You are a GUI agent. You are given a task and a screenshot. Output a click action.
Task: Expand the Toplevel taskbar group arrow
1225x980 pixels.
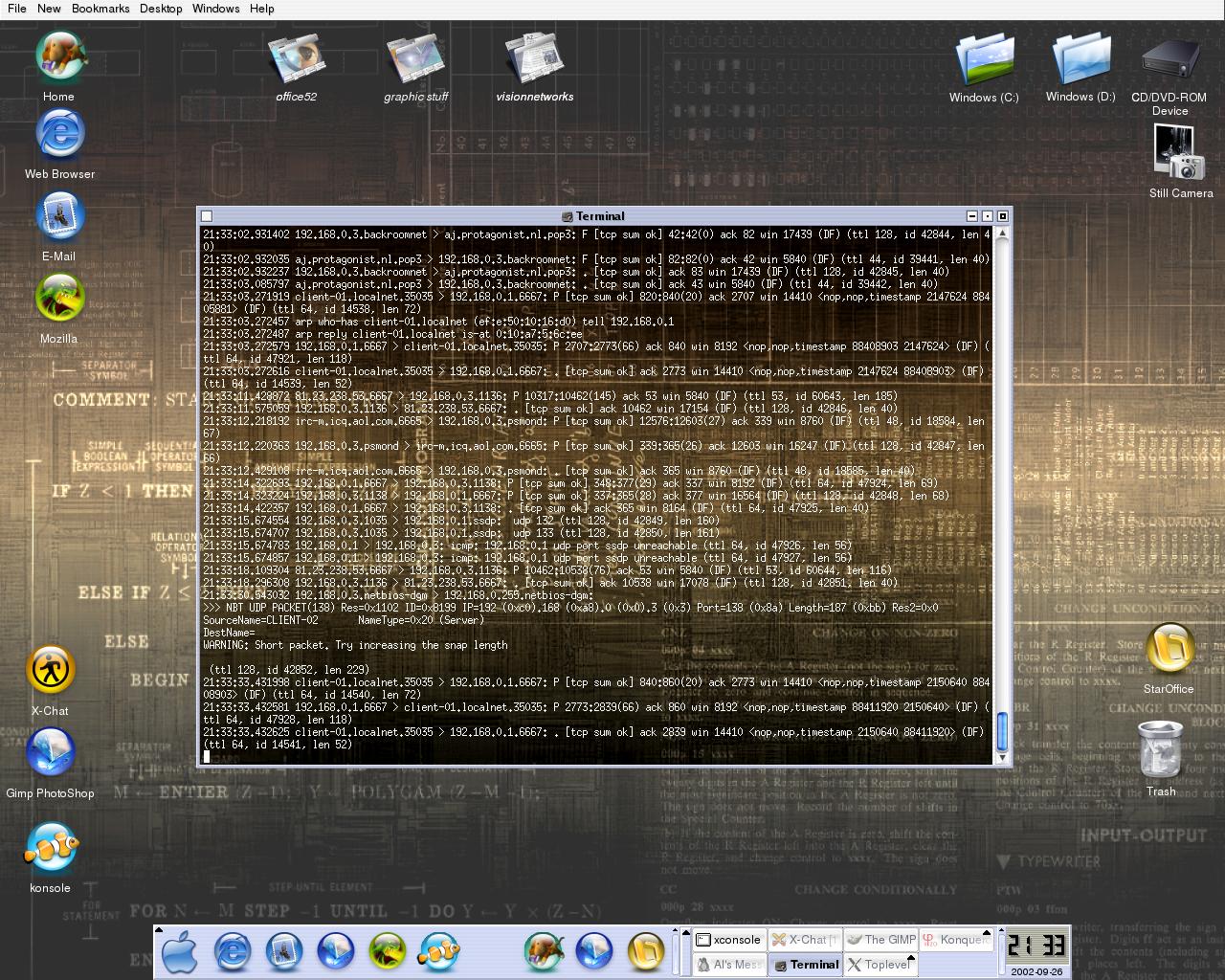tap(911, 958)
